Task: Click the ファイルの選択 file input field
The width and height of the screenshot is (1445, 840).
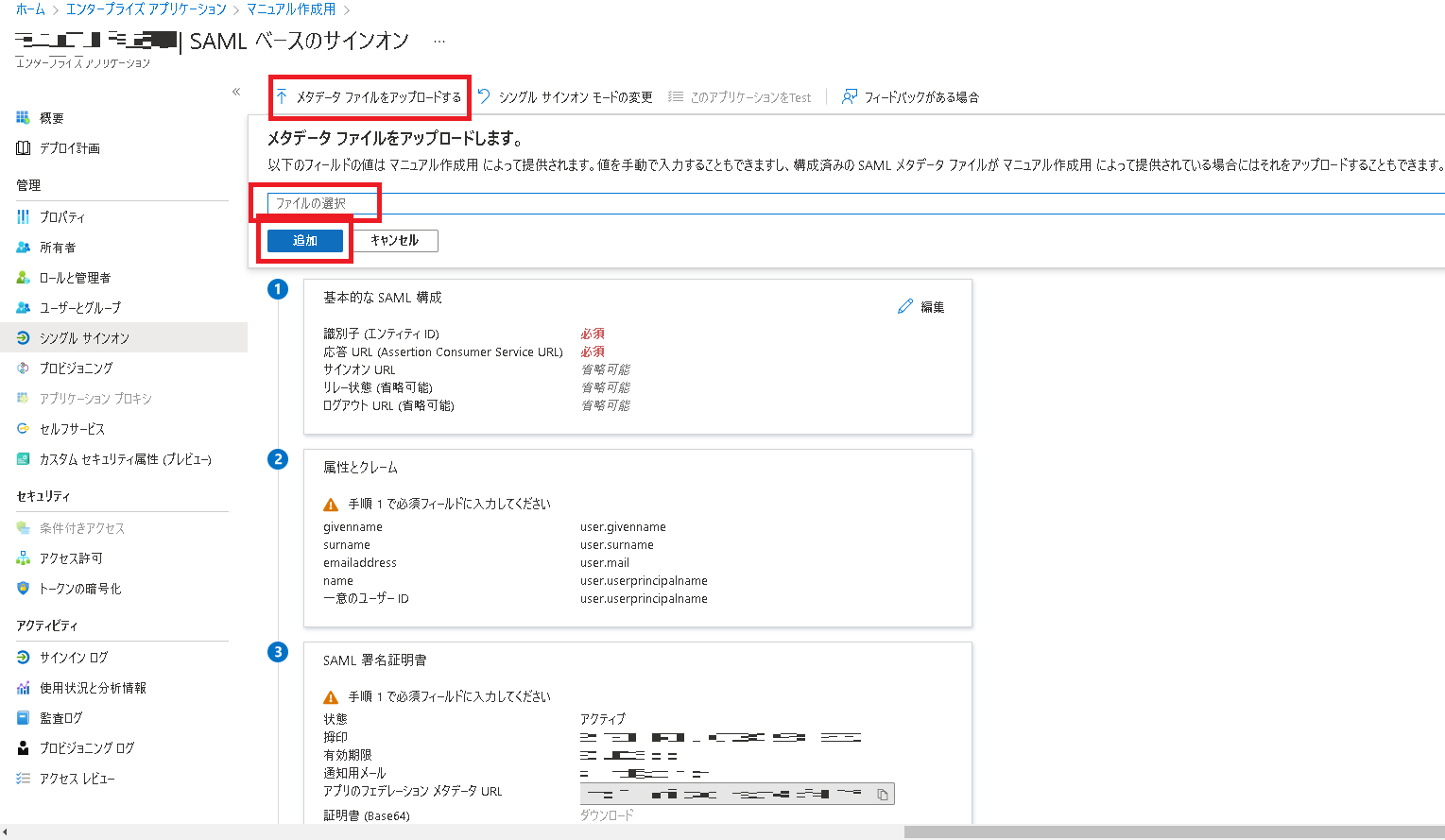Action: pyautogui.click(x=321, y=203)
